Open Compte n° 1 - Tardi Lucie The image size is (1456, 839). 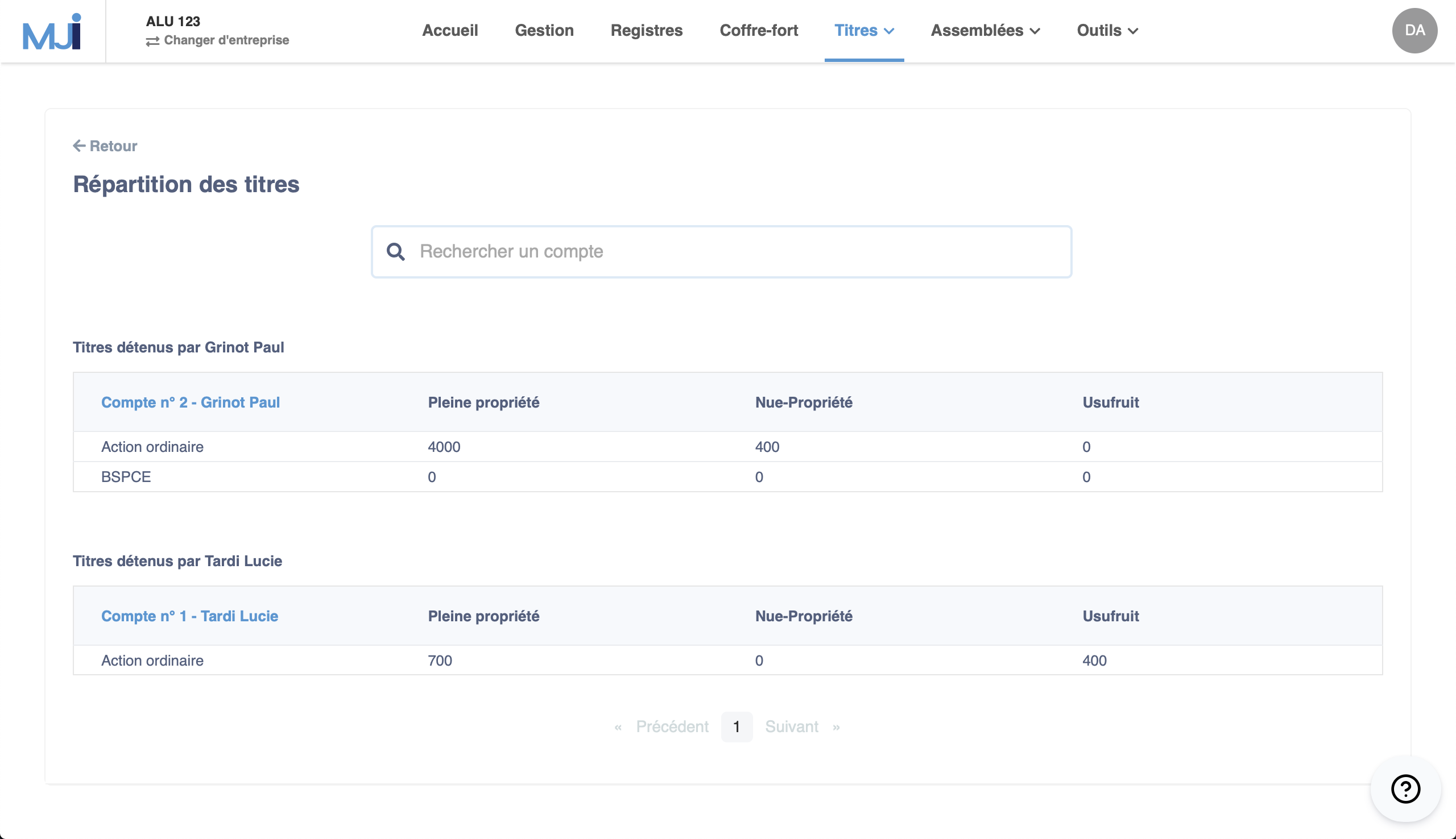coord(189,616)
